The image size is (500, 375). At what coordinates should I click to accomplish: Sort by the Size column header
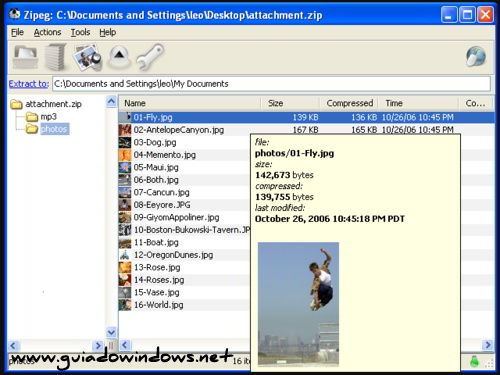click(290, 103)
